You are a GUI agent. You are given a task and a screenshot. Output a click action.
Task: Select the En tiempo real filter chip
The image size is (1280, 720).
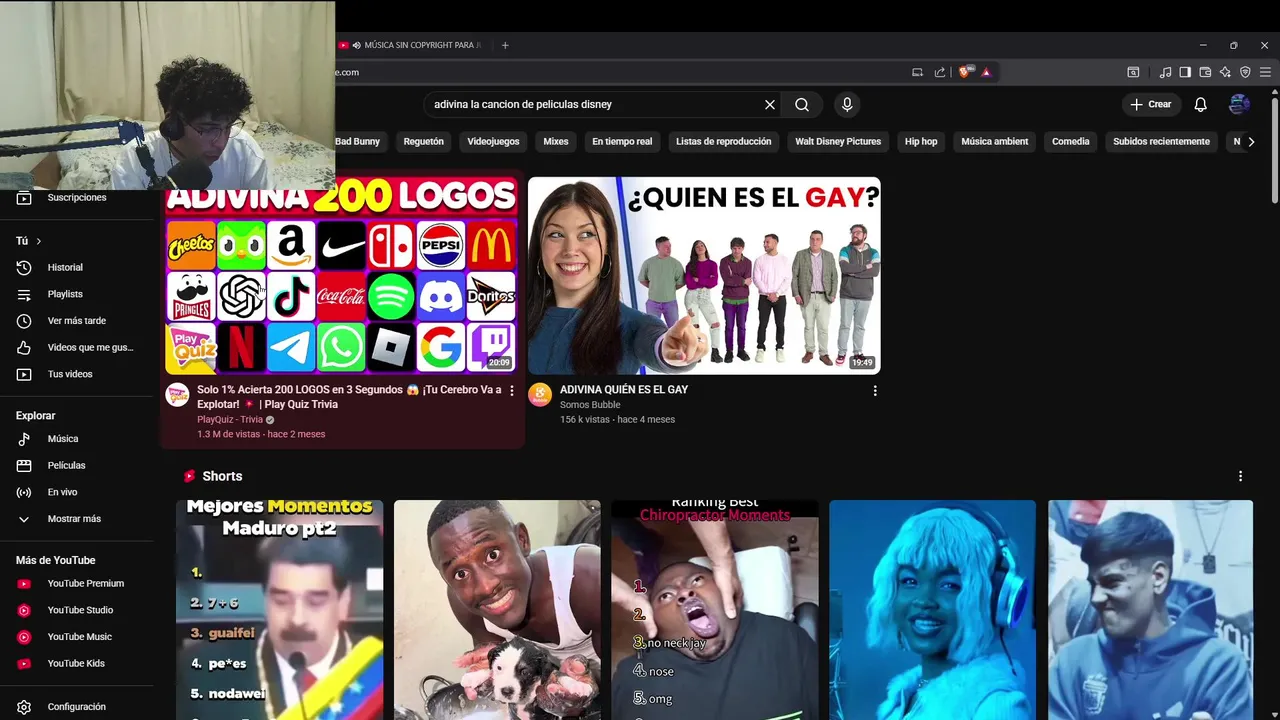point(622,142)
